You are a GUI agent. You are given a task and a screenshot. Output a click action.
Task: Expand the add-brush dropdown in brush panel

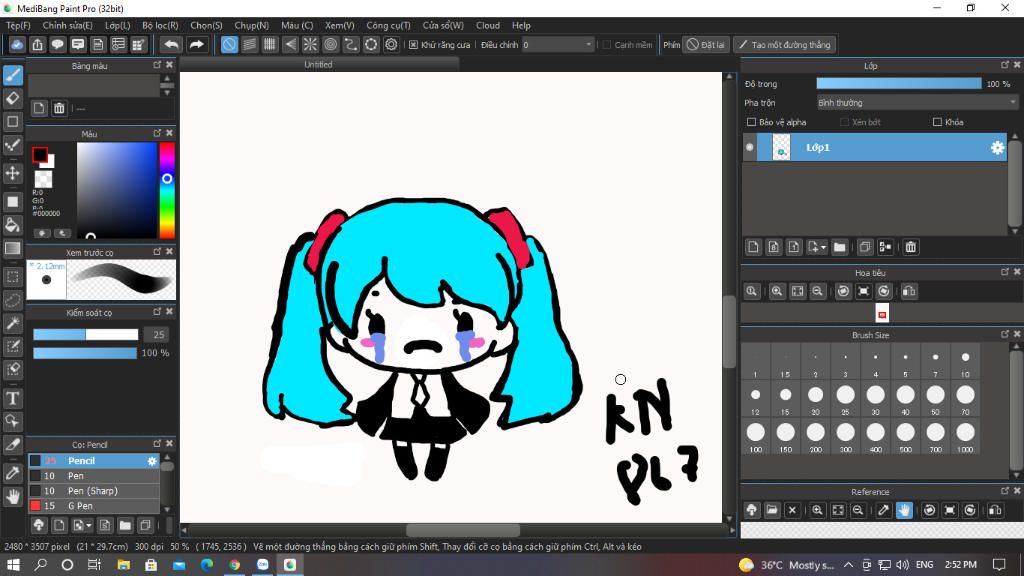pyautogui.click(x=89, y=525)
